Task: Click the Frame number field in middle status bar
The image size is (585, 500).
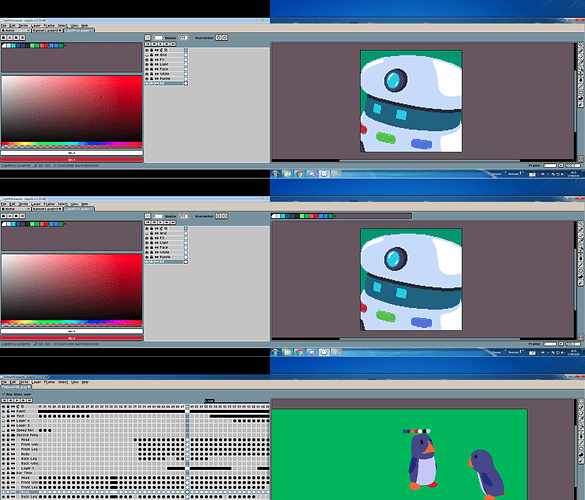Action: pos(550,344)
